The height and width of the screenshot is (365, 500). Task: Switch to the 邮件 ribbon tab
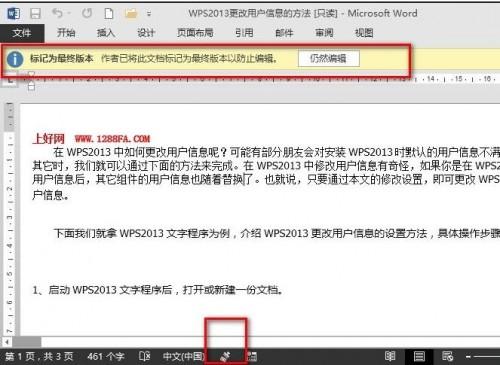[x=284, y=33]
